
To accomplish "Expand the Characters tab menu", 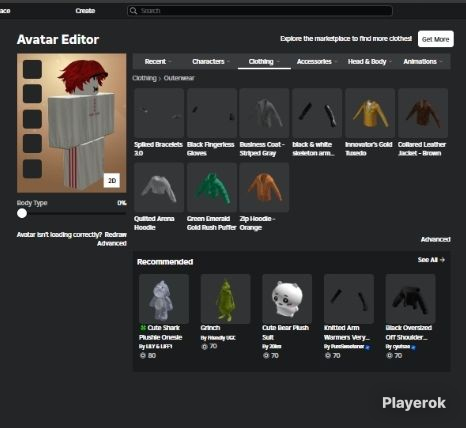I will coord(211,62).
